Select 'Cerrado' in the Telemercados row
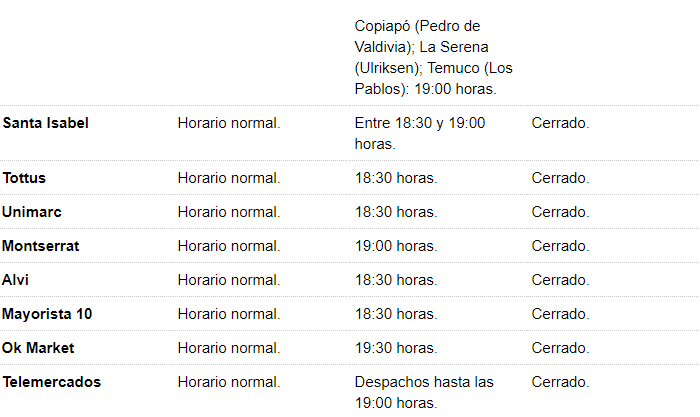The height and width of the screenshot is (417, 700). pyautogui.click(x=560, y=382)
